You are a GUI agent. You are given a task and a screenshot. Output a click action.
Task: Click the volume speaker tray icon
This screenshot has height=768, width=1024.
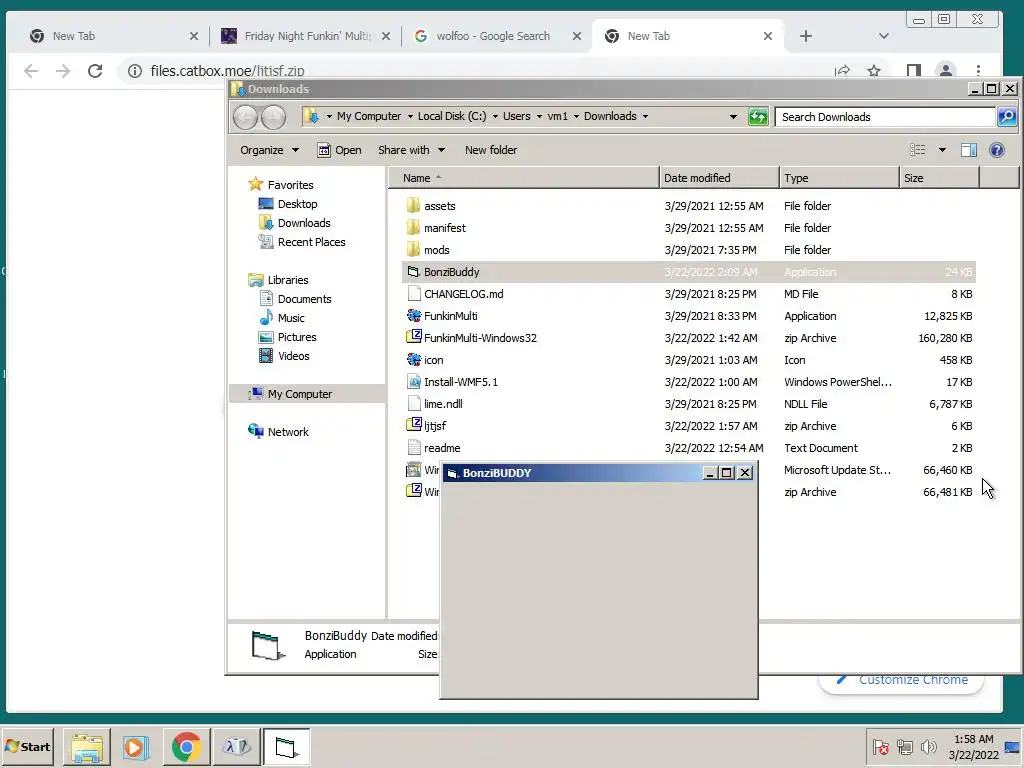928,746
